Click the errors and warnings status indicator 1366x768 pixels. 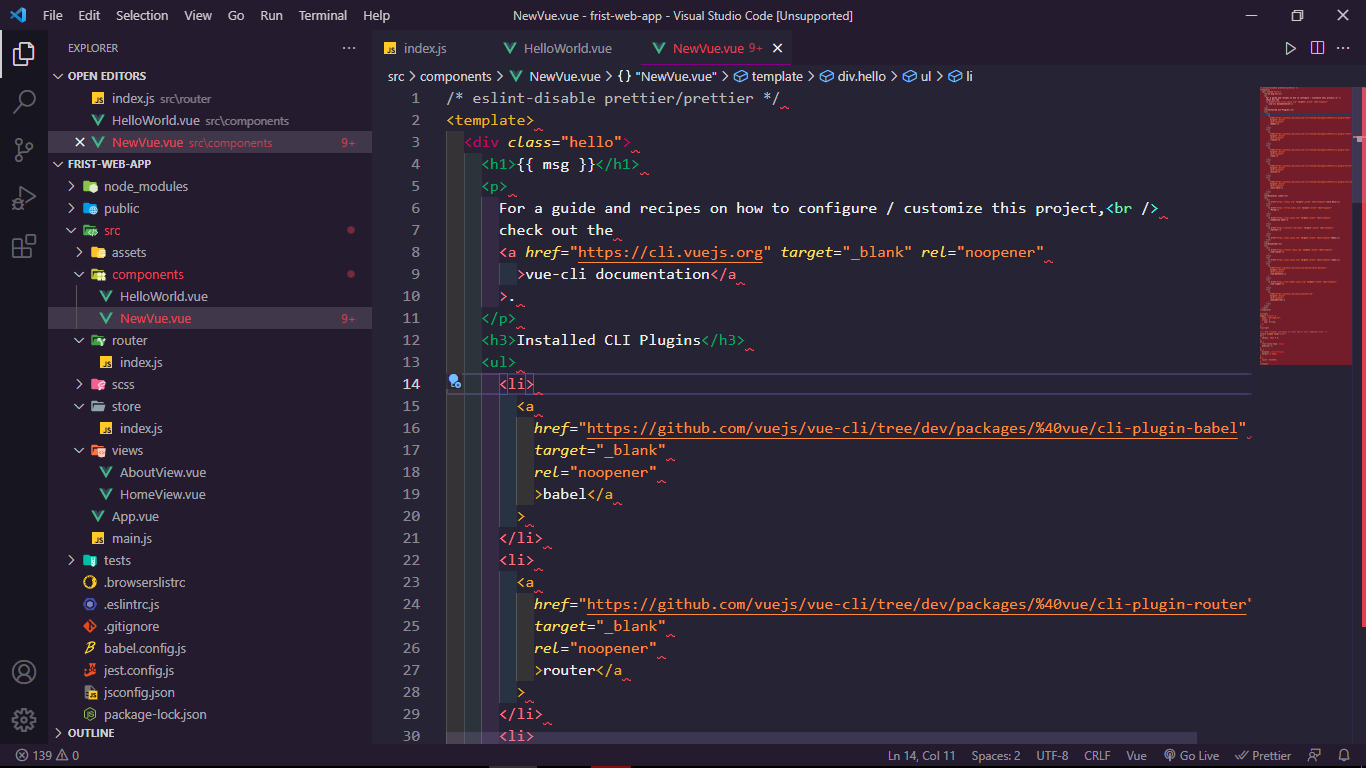(x=47, y=756)
